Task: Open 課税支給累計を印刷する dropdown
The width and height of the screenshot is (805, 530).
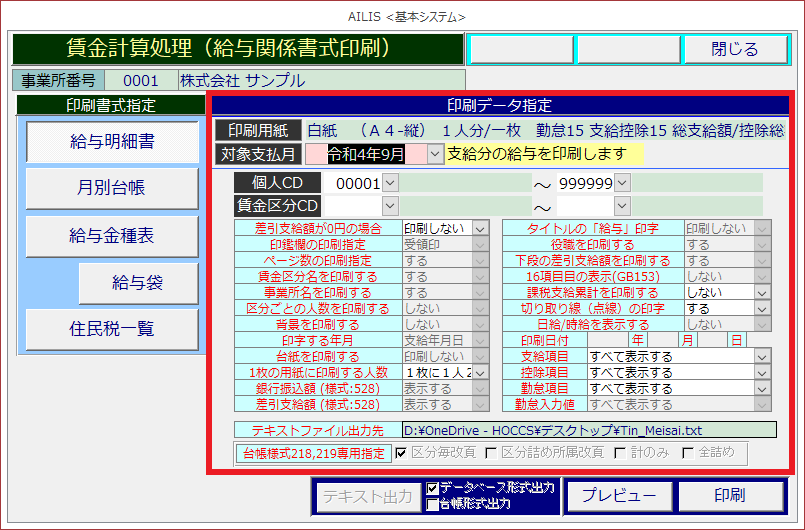Action: pos(763,293)
